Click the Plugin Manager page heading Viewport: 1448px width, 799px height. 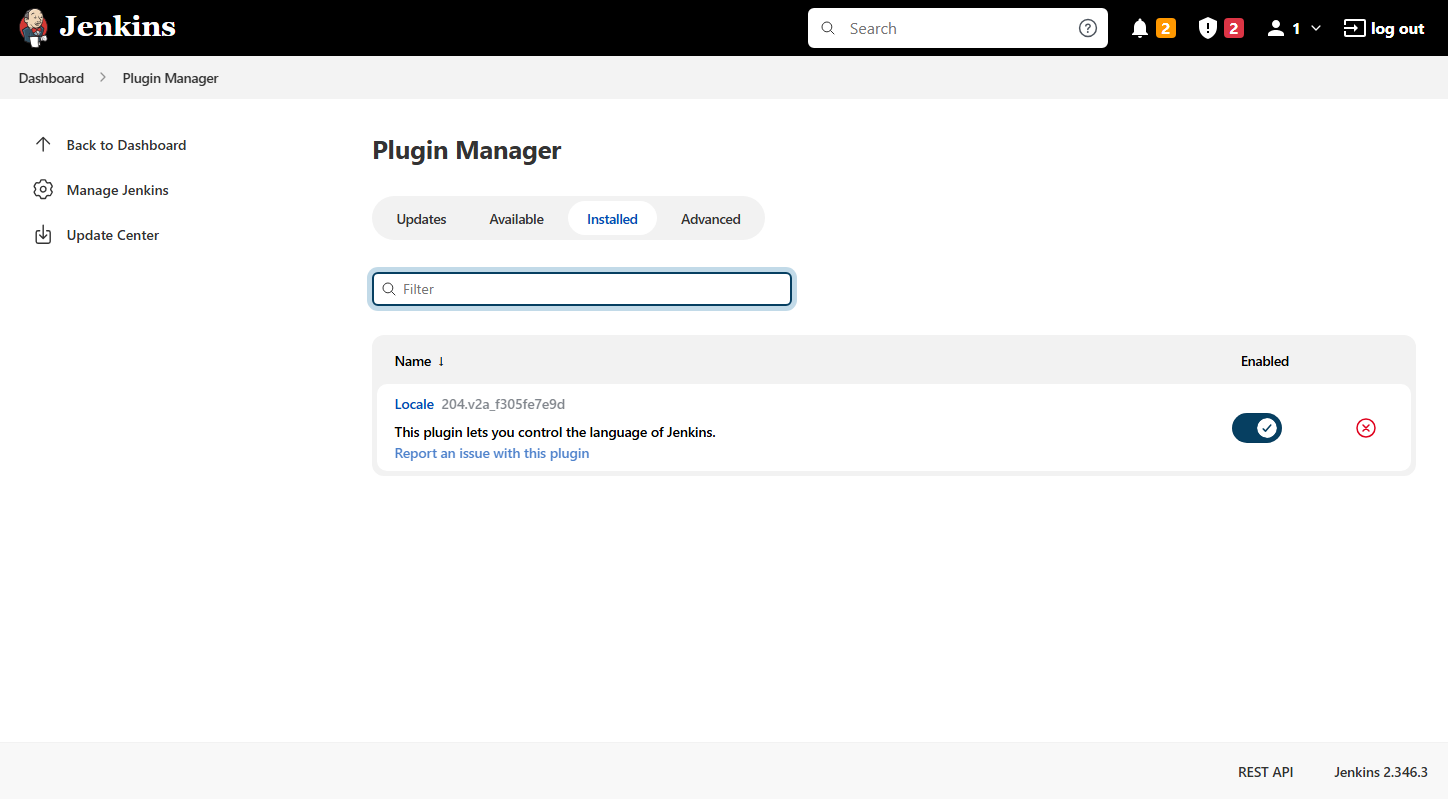(x=467, y=150)
